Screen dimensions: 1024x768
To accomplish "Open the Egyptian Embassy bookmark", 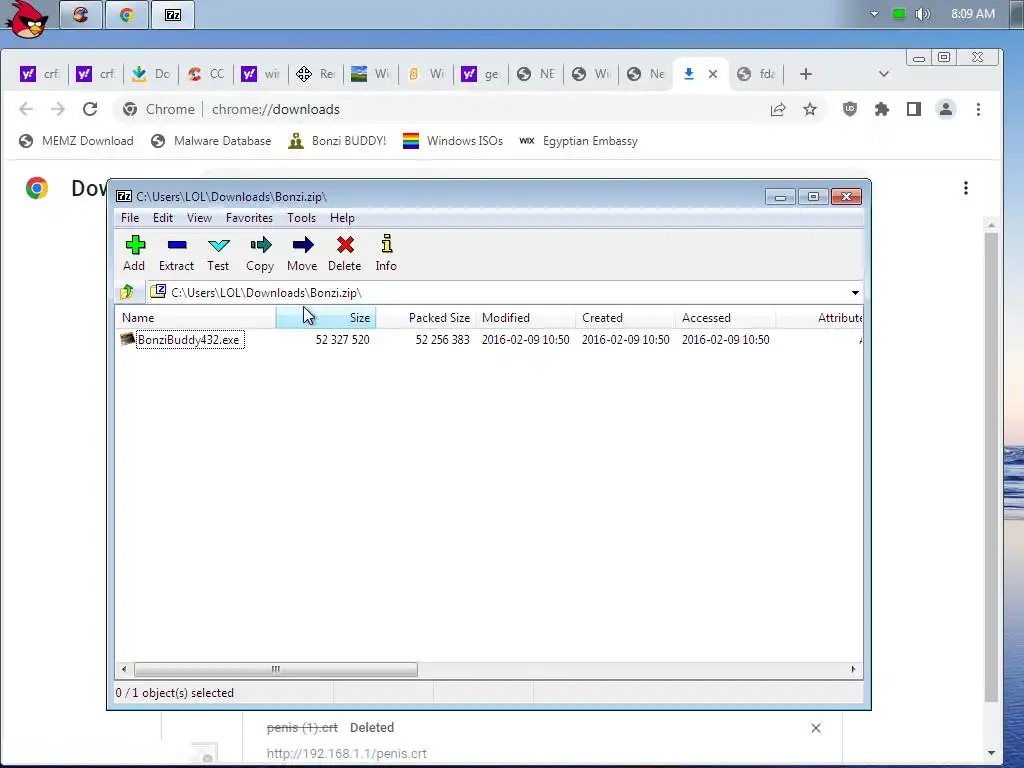I will tap(579, 141).
